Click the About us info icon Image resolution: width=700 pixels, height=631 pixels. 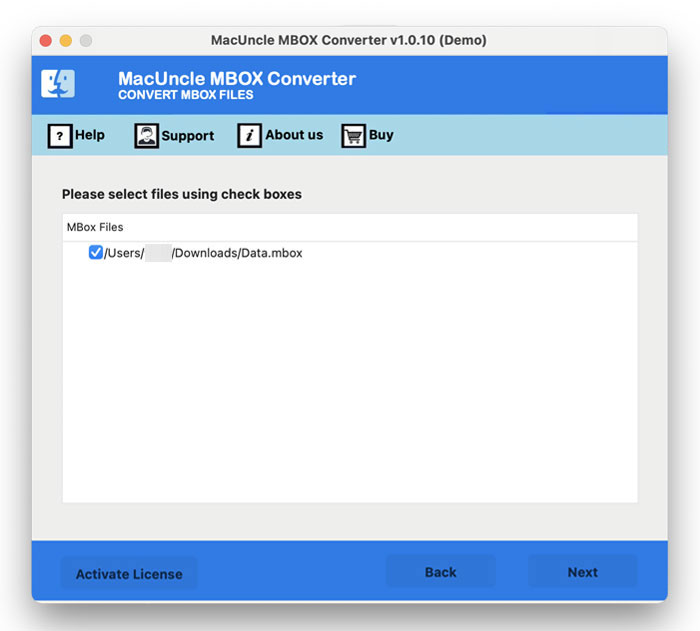click(249, 136)
